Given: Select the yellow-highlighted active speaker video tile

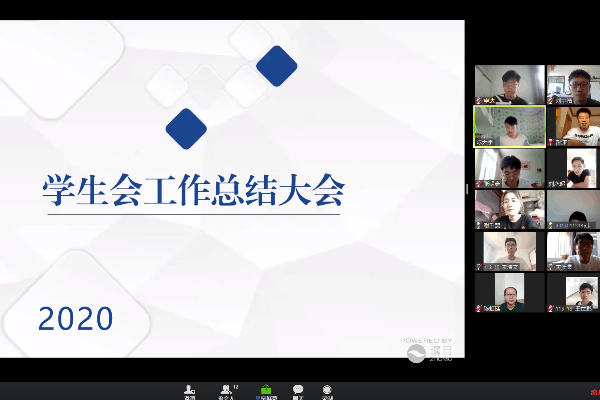Looking at the screenshot, I should point(509,126).
